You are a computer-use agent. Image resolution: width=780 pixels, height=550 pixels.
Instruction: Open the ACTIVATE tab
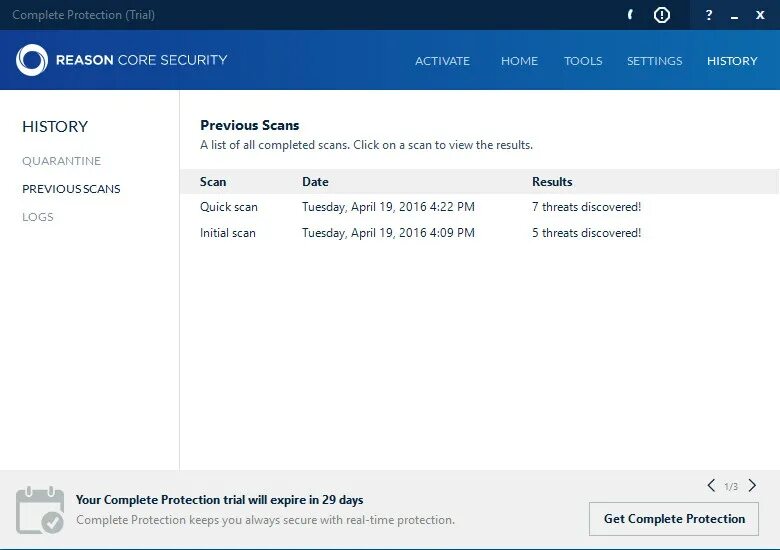coord(442,61)
